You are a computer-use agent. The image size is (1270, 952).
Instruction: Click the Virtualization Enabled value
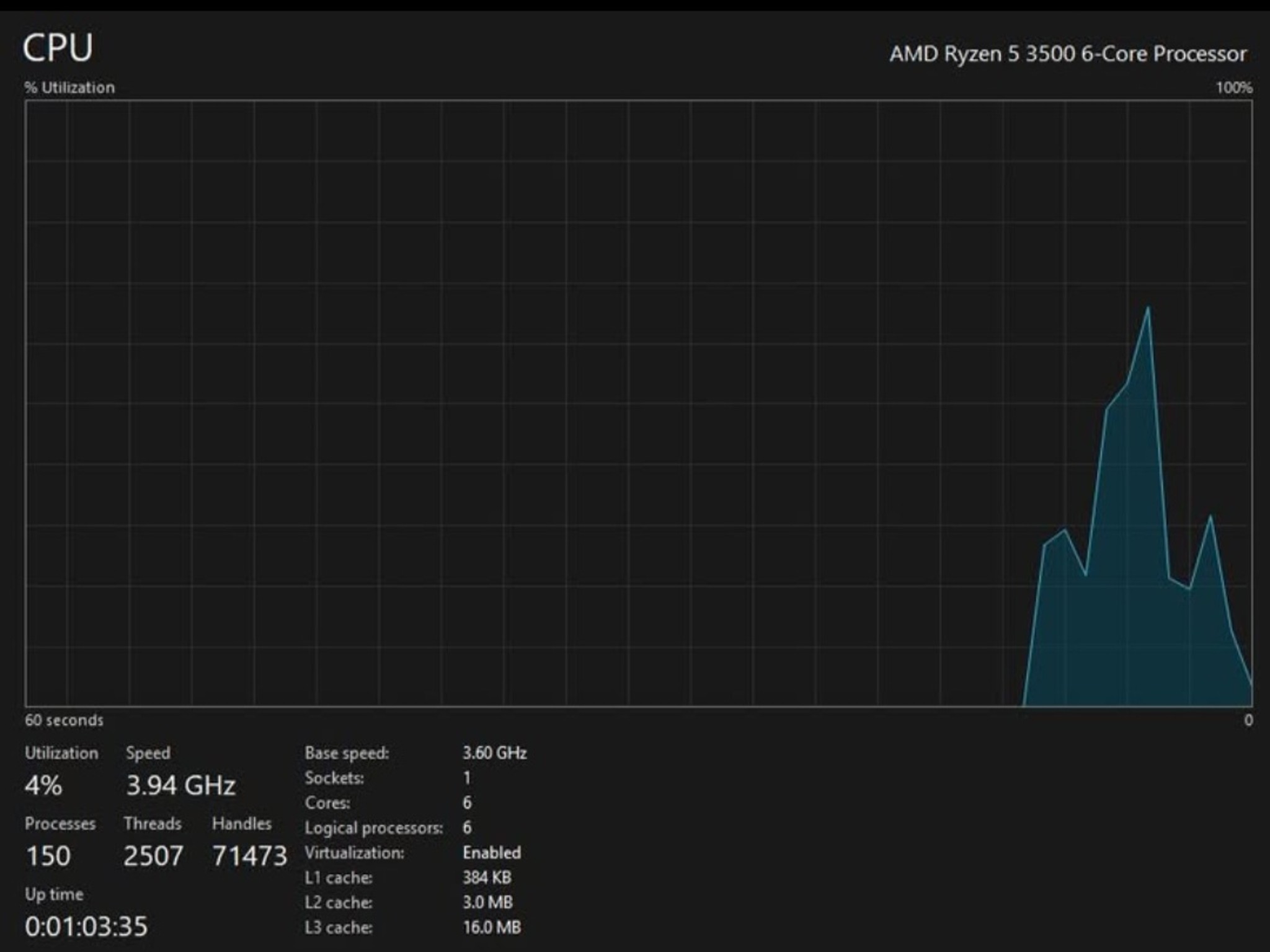point(492,853)
